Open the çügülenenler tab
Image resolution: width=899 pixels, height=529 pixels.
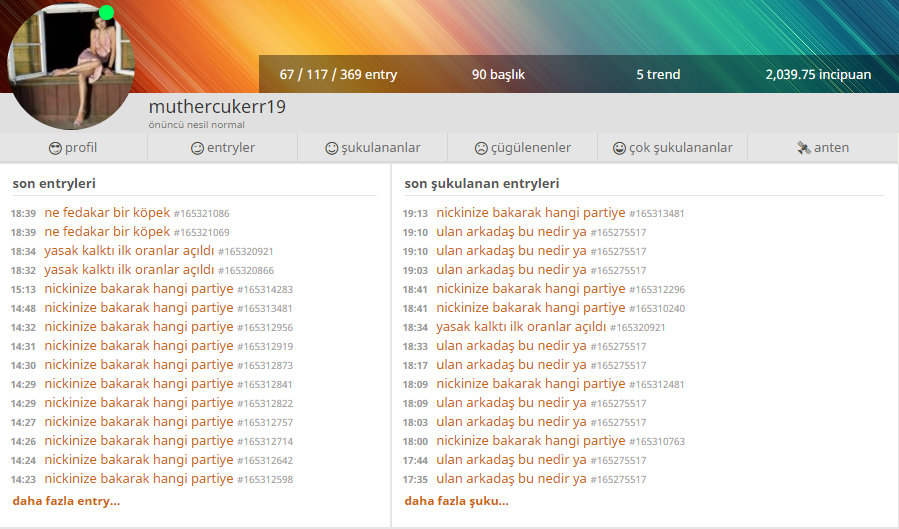[530, 148]
